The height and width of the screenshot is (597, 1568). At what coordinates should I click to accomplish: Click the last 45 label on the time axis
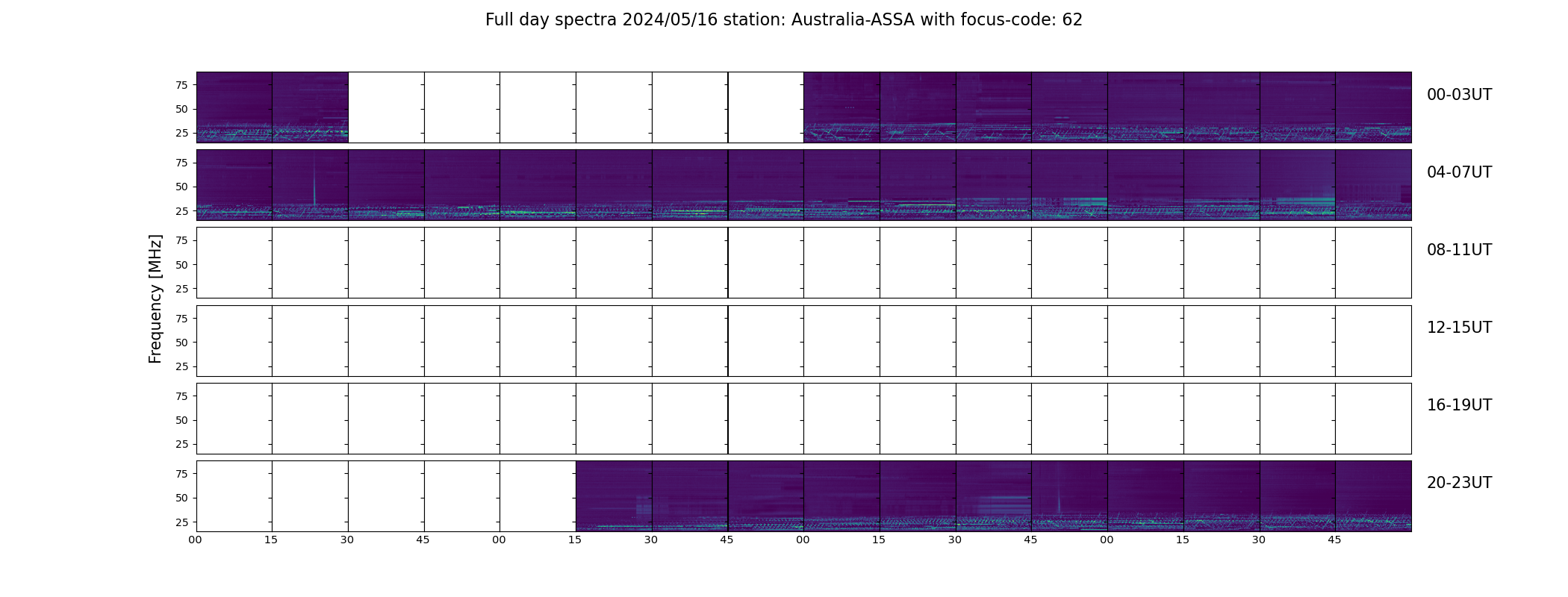click(x=1334, y=540)
